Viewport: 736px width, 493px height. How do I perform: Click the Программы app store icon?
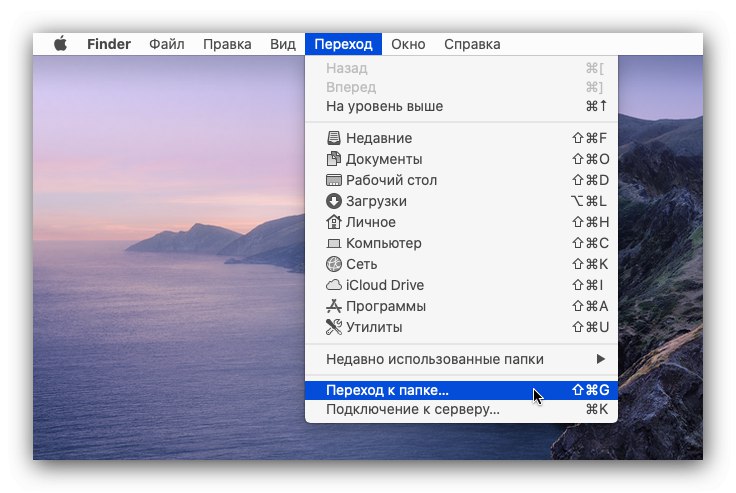pyautogui.click(x=334, y=306)
